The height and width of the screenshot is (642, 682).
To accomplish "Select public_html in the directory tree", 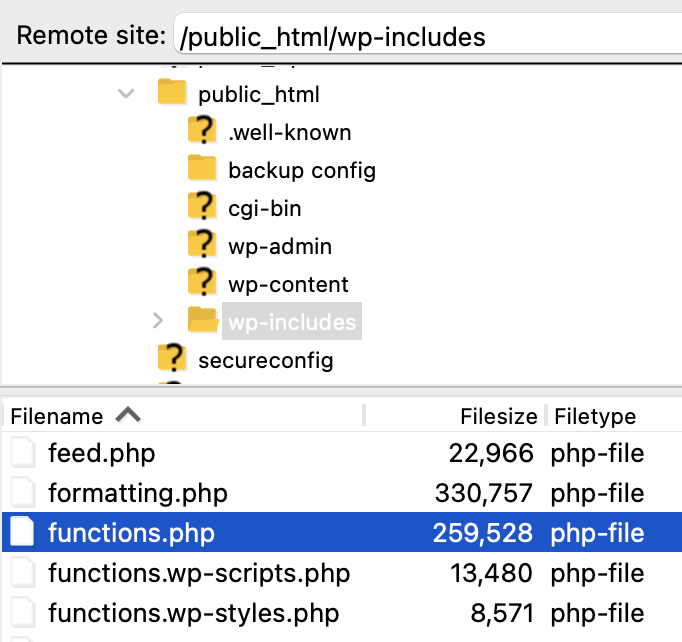I will [259, 94].
